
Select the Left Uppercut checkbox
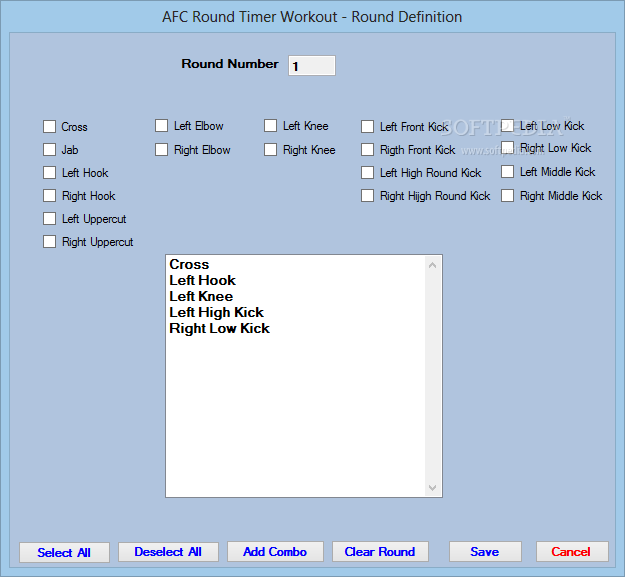(x=49, y=219)
